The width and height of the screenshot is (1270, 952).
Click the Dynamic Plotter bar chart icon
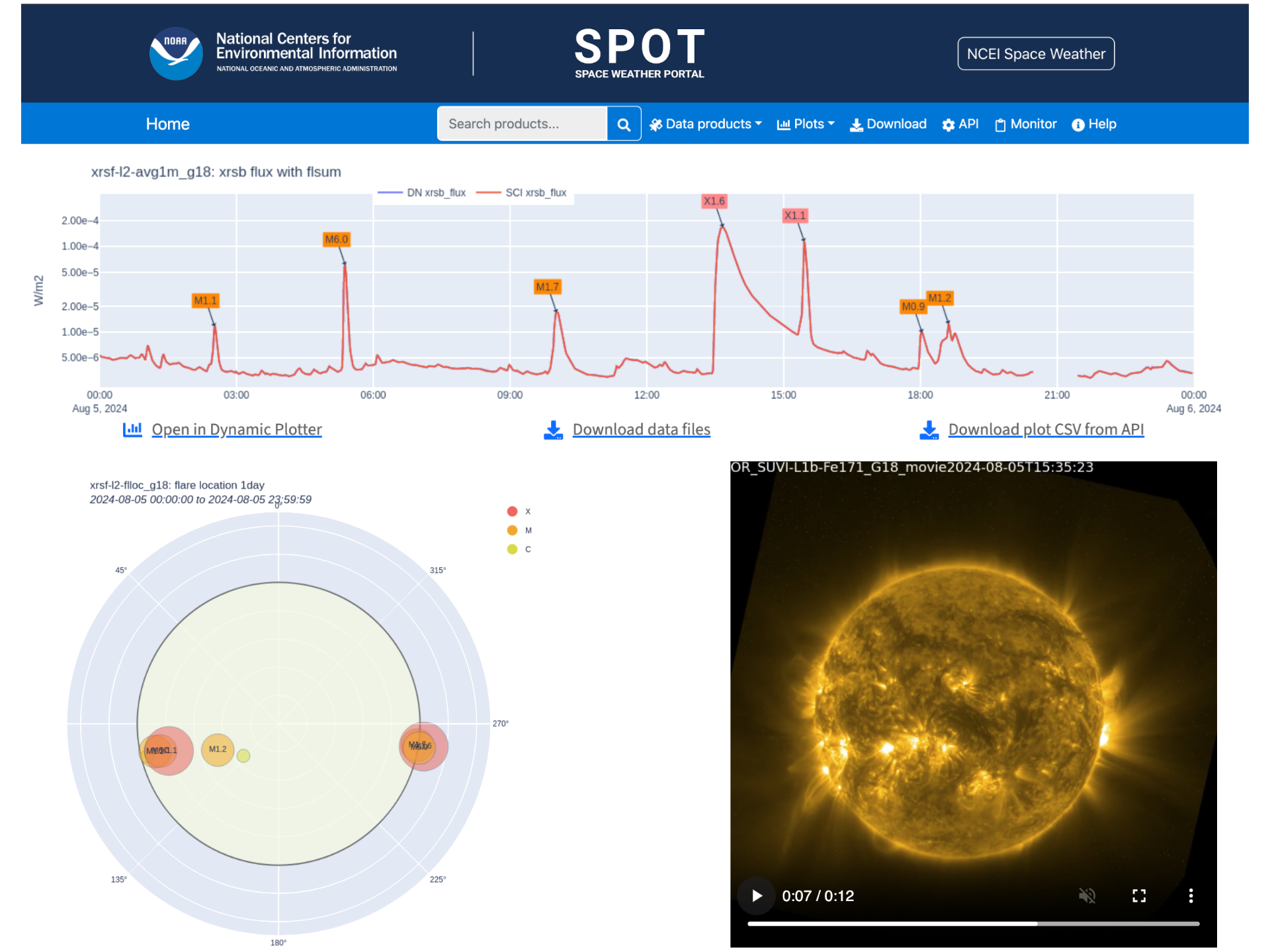point(132,430)
